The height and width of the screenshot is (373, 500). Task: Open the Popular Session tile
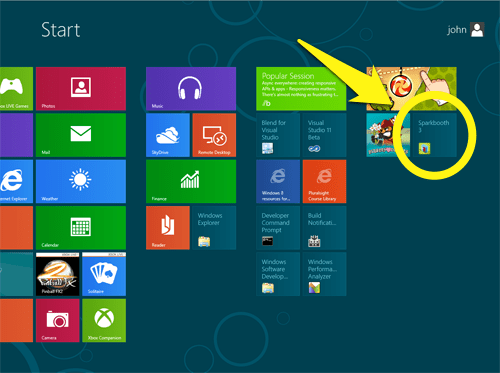pos(301,89)
